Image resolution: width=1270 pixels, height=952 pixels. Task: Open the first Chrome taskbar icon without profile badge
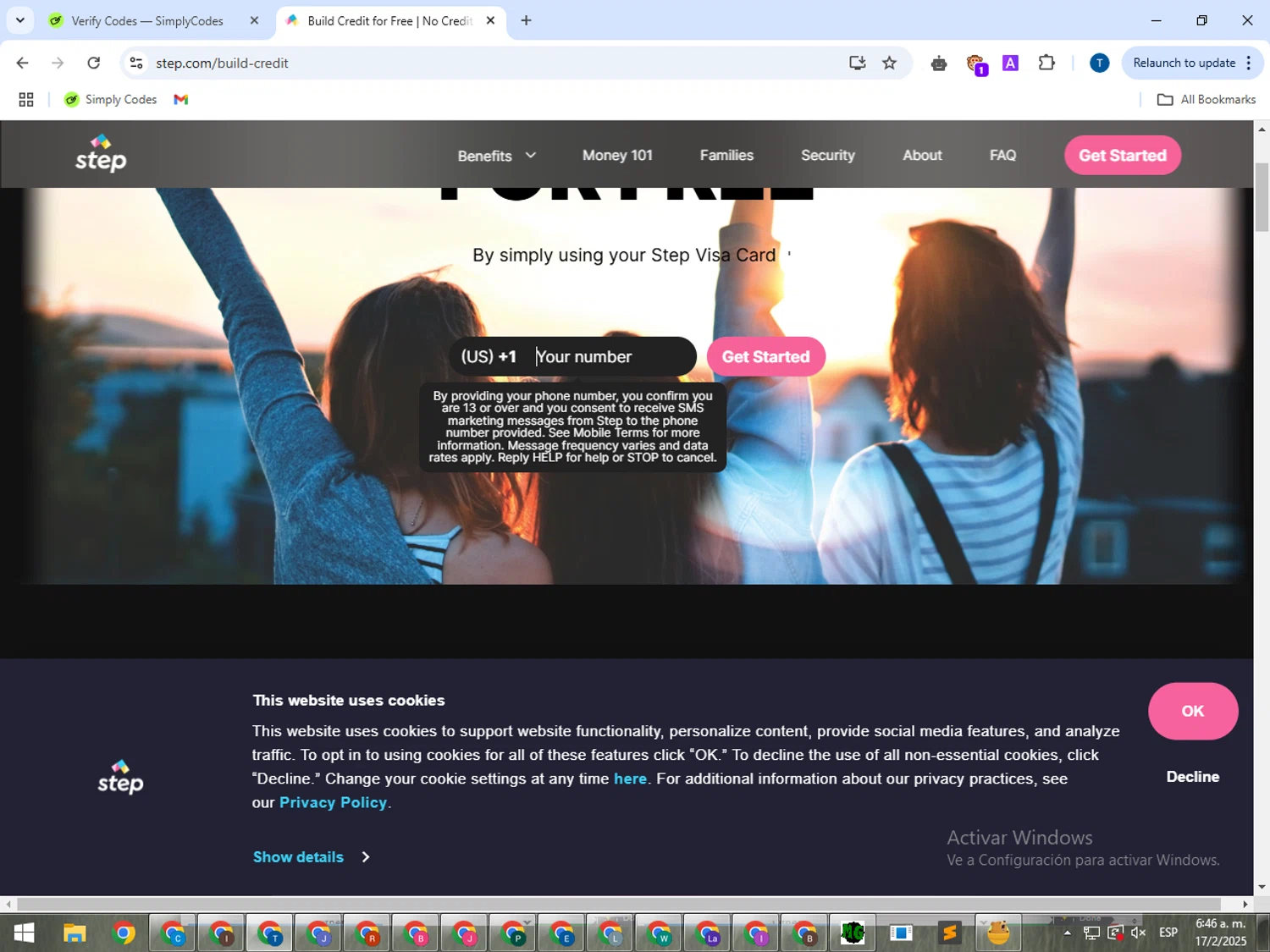(x=124, y=933)
